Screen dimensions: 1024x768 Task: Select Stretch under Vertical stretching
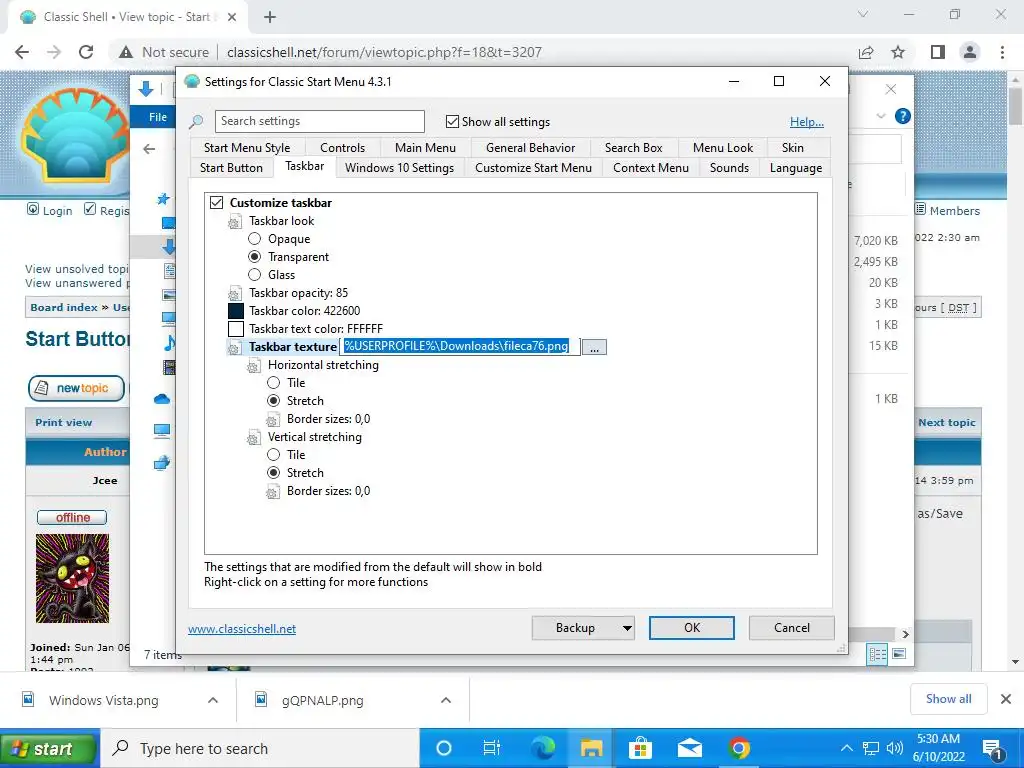tap(274, 473)
